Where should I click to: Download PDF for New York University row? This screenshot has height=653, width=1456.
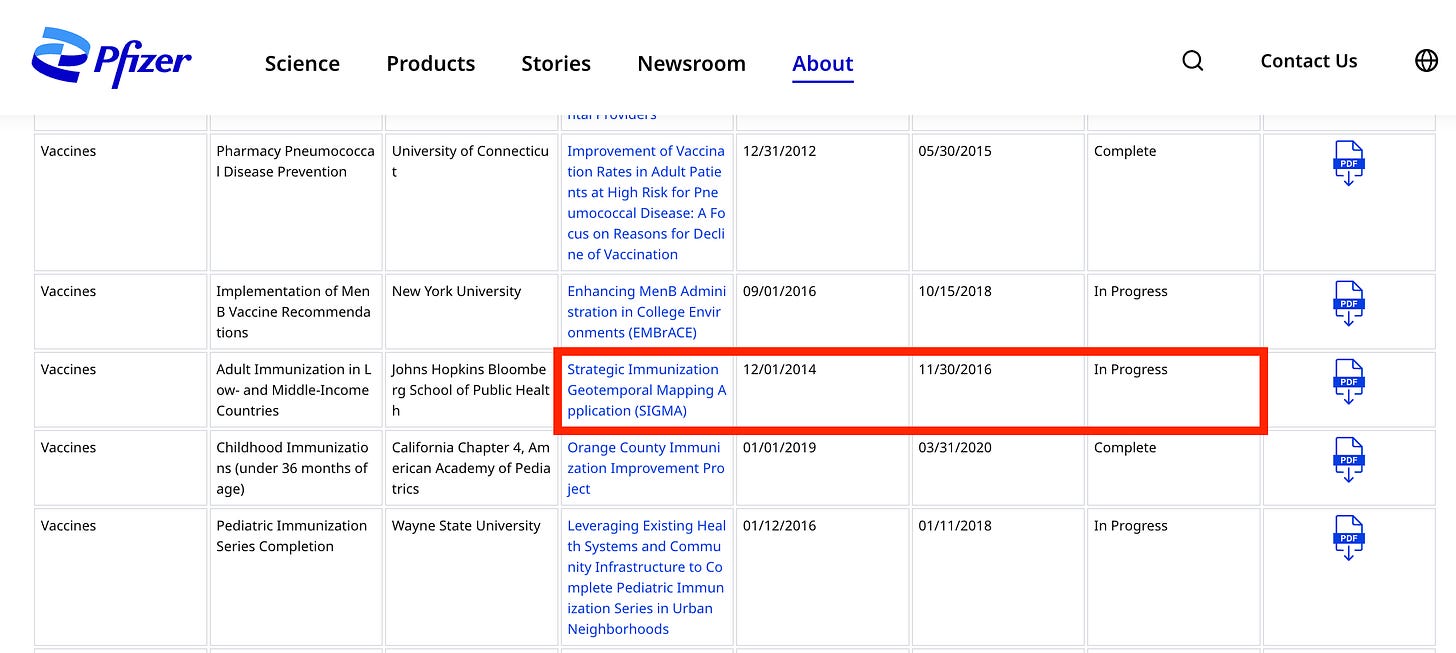(x=1348, y=304)
